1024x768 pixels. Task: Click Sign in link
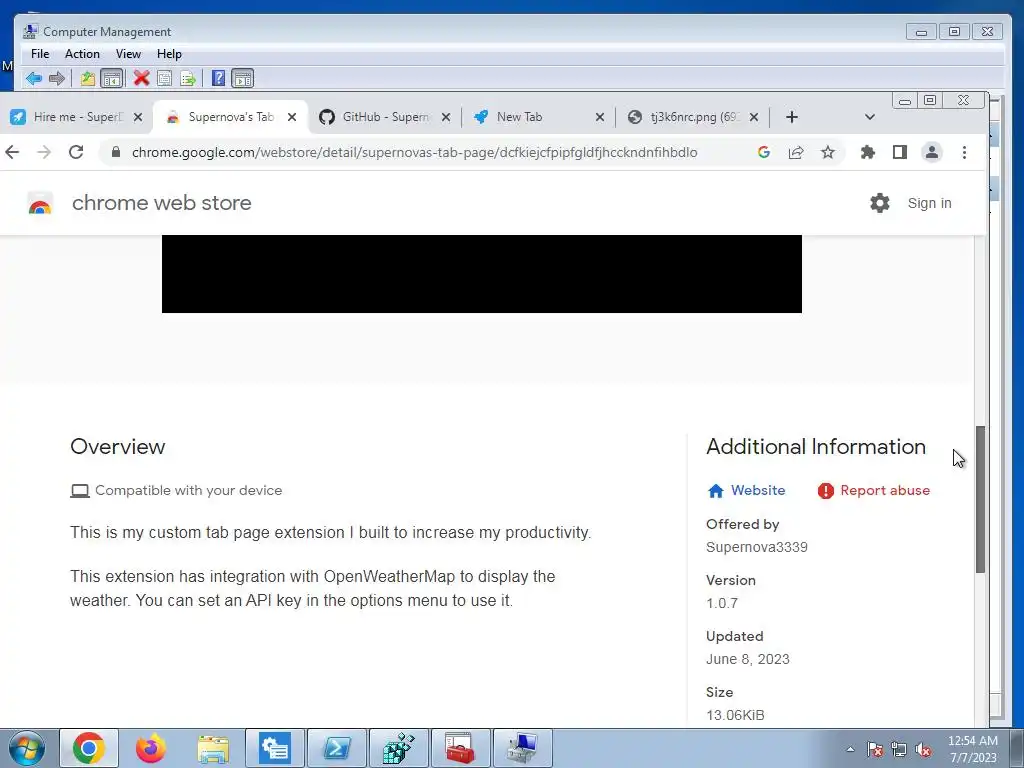point(929,203)
